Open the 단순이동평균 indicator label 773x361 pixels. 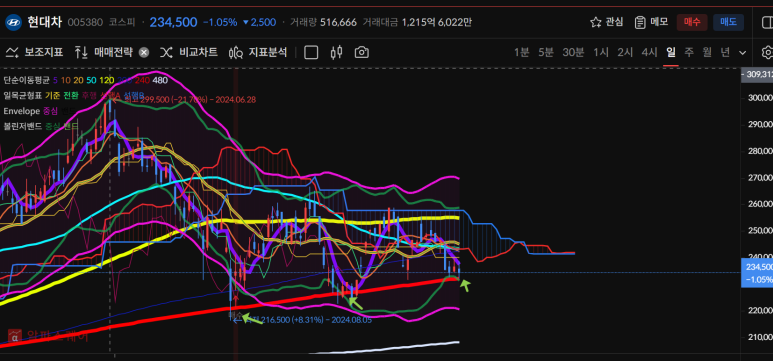26,80
